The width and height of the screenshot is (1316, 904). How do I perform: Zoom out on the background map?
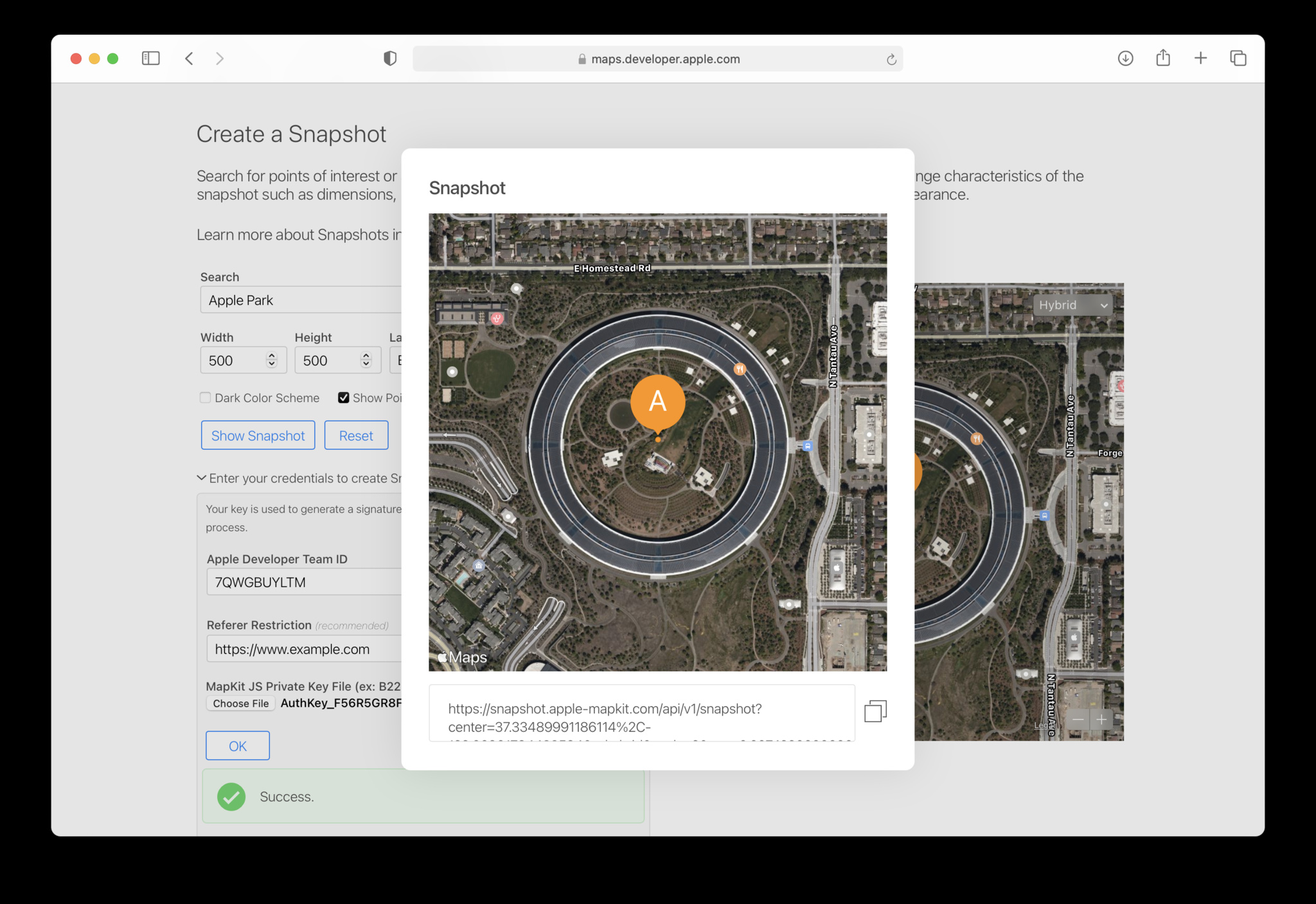[1078, 720]
